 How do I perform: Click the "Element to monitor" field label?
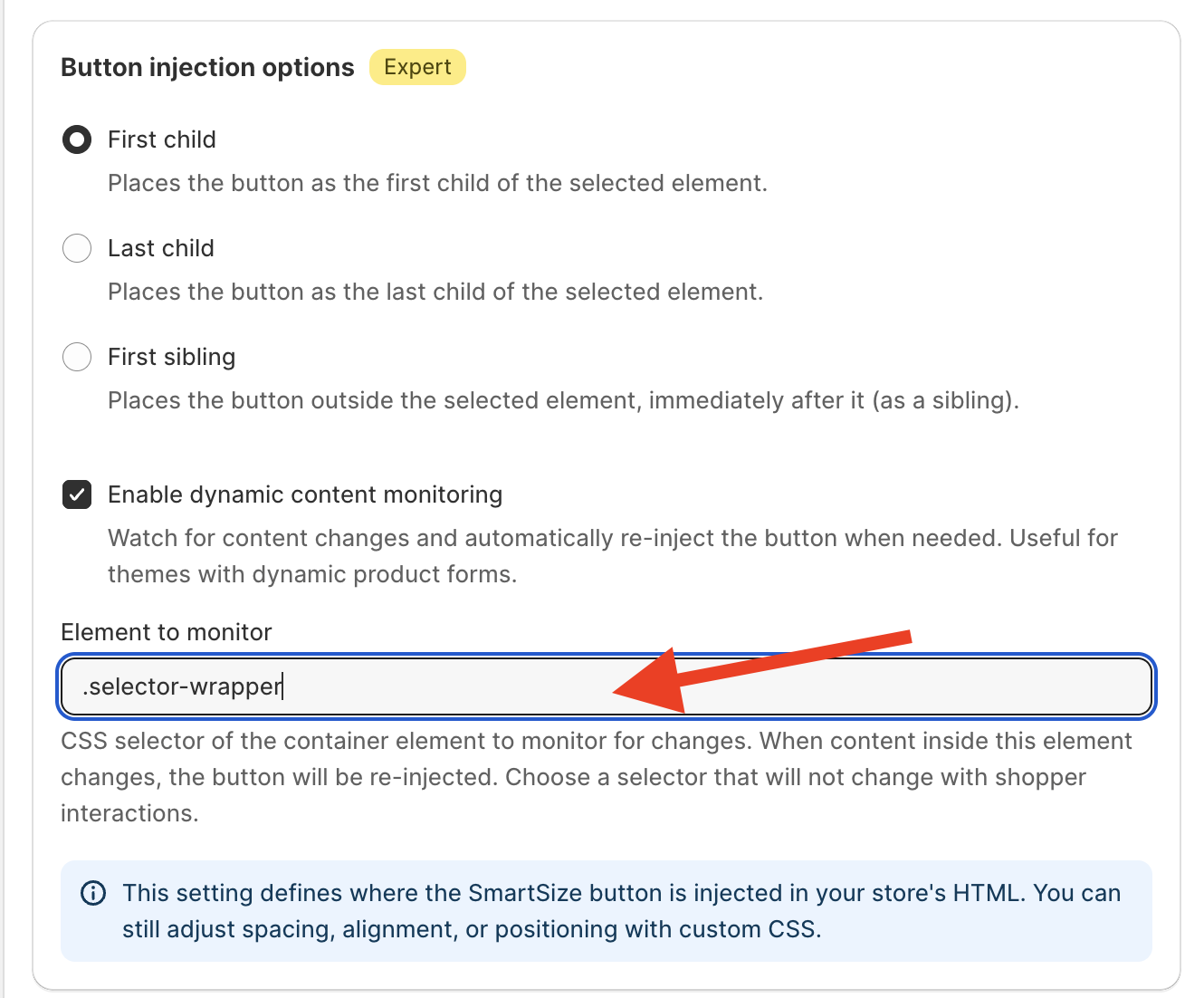(x=167, y=632)
